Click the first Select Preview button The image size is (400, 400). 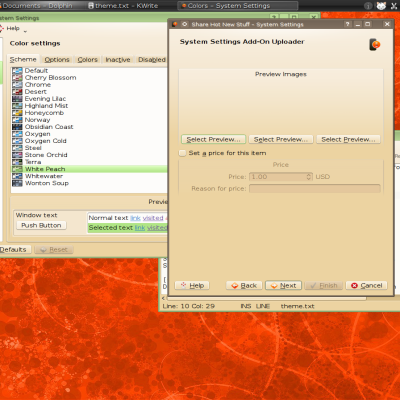tap(214, 139)
